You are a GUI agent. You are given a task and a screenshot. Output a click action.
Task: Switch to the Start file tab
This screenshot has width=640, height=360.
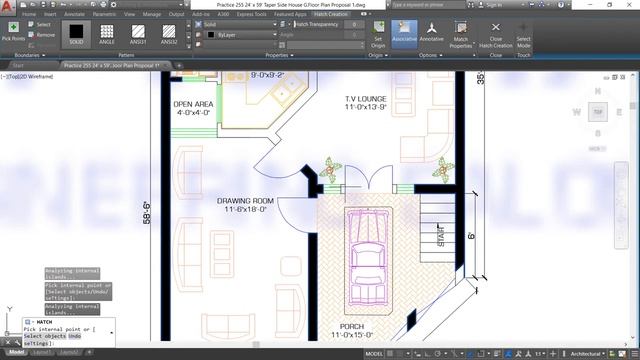(x=18, y=65)
